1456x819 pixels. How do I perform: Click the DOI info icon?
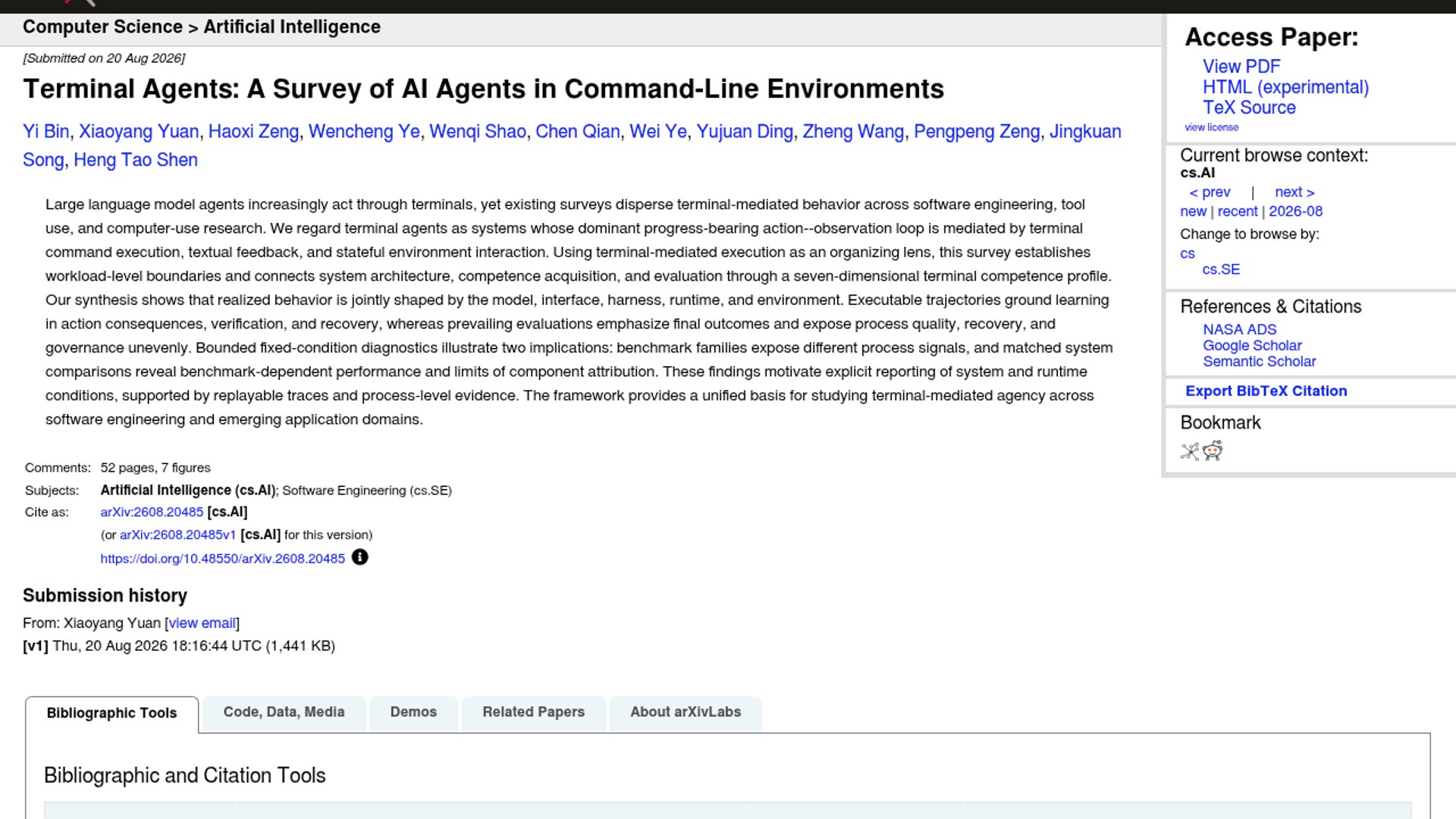pos(360,557)
